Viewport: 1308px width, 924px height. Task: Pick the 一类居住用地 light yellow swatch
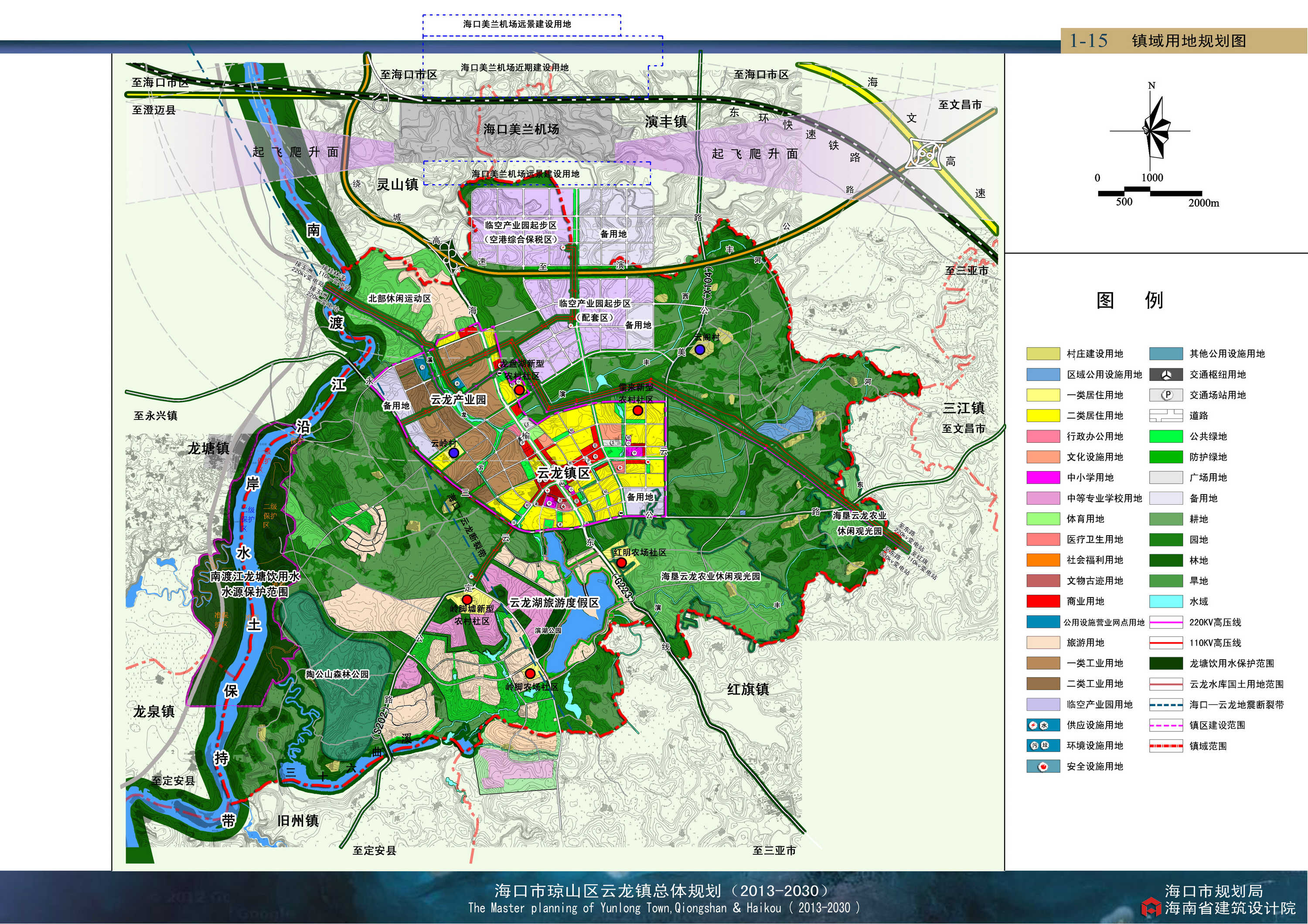1043,395
